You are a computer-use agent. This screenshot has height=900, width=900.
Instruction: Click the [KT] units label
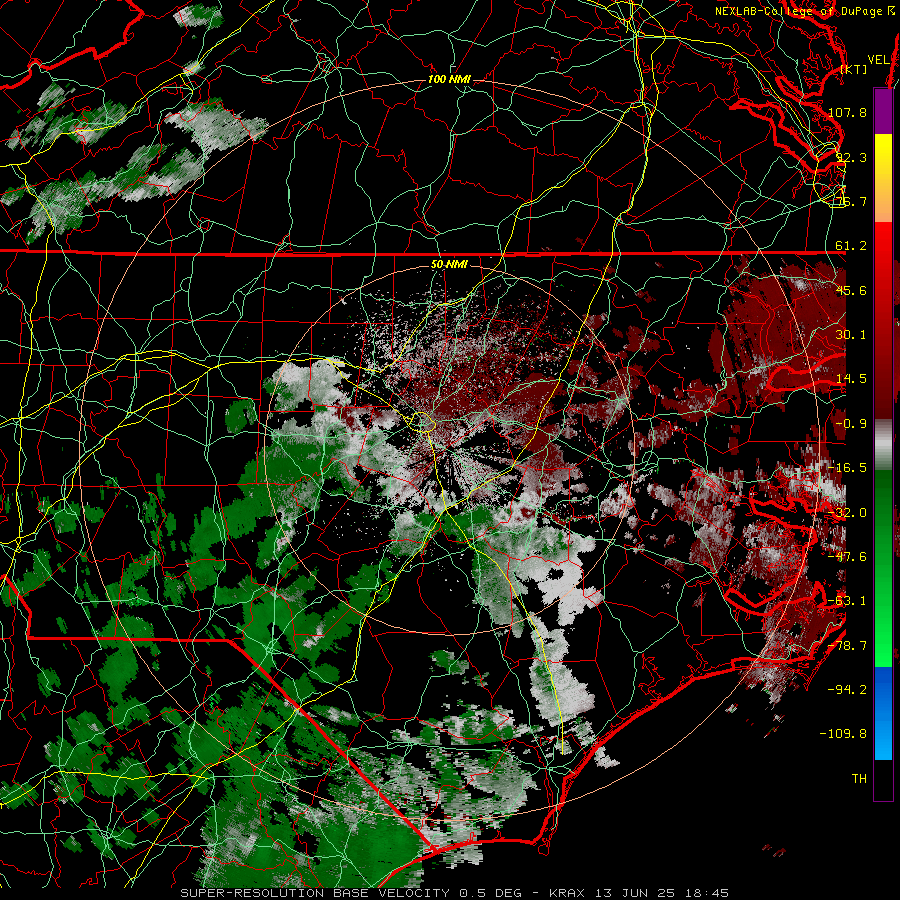[854, 69]
